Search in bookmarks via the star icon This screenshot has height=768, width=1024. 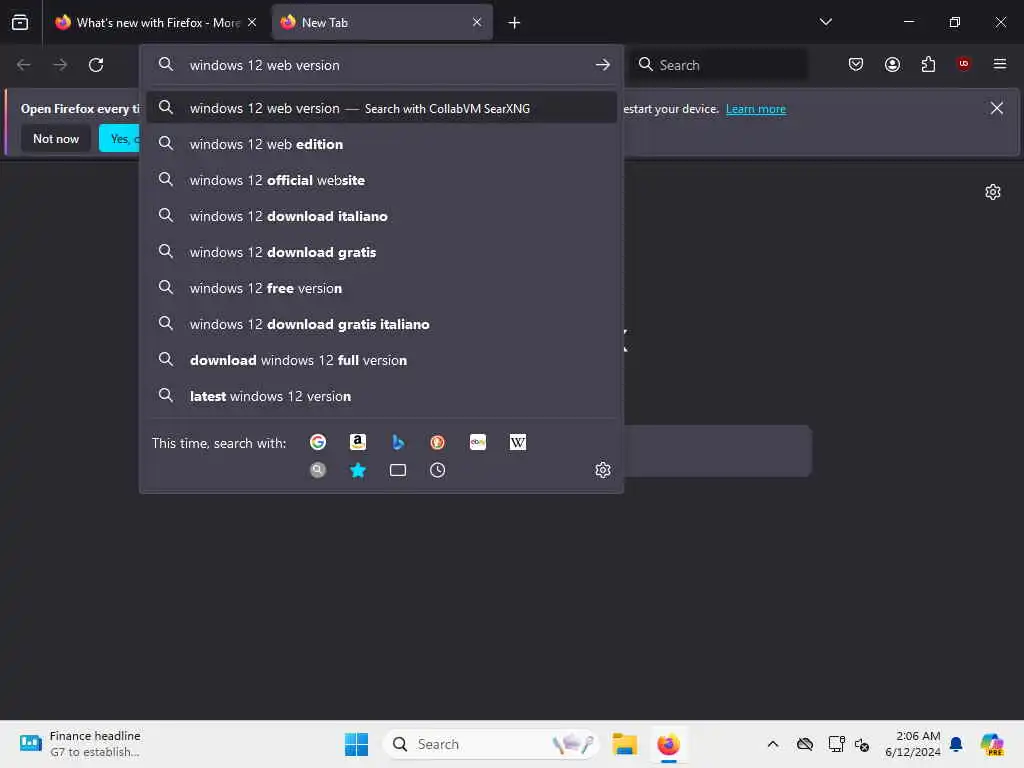coord(357,470)
